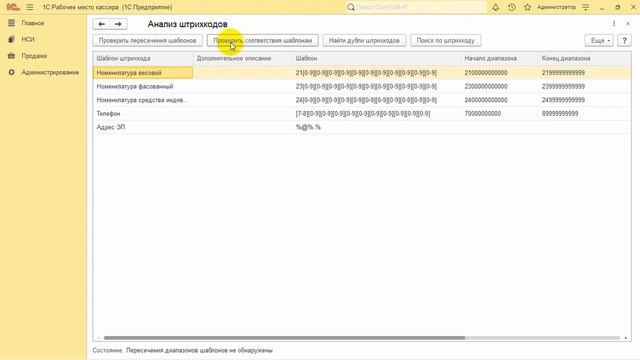
Task: Open form options three-dot menu
Action: coord(614,24)
